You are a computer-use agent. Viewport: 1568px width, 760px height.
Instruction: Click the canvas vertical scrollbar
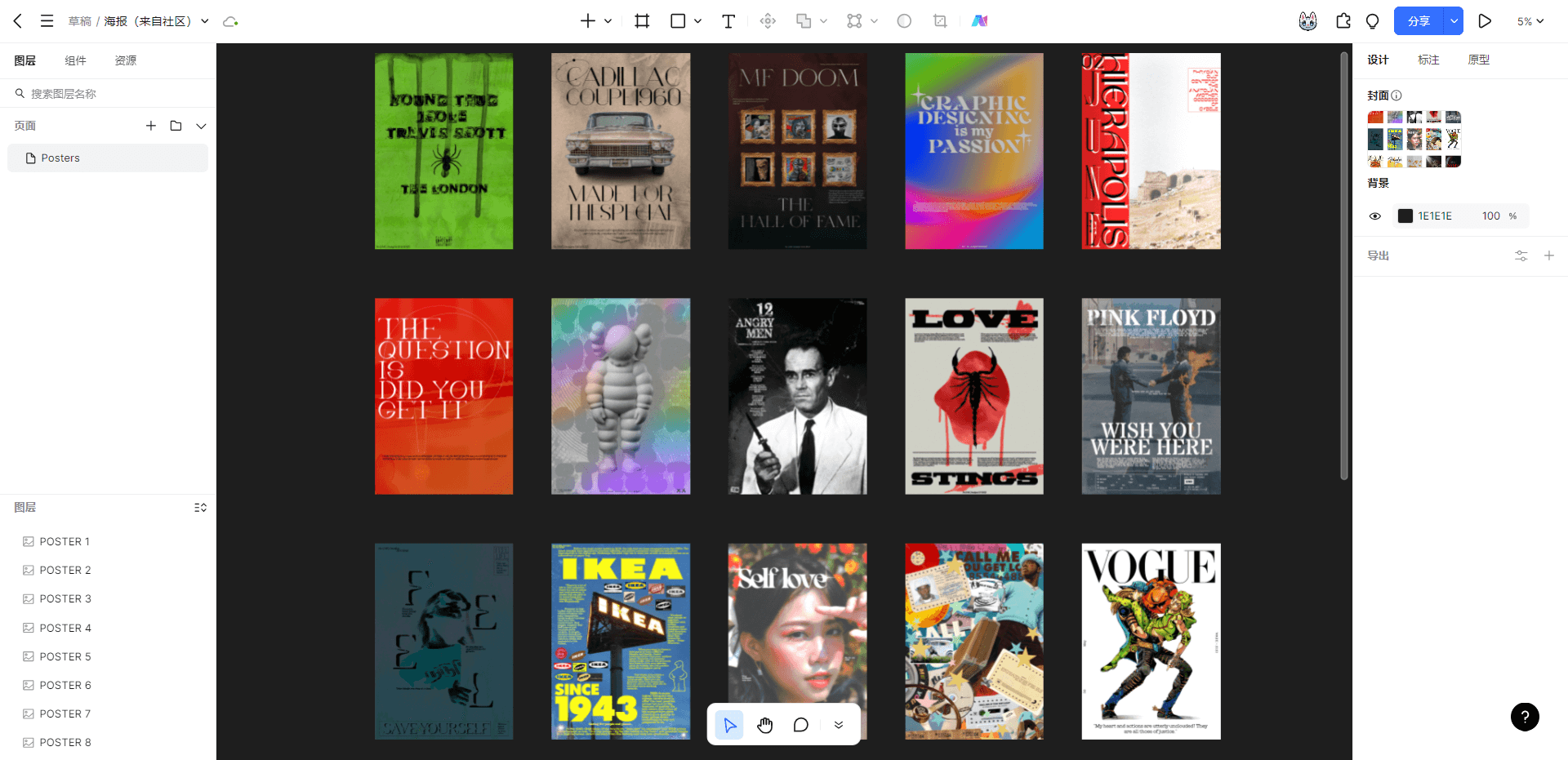(x=1343, y=266)
